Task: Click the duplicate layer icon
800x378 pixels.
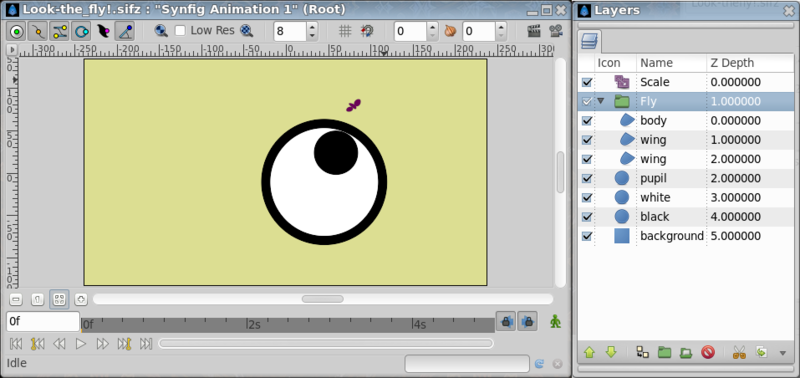Action: (x=642, y=352)
